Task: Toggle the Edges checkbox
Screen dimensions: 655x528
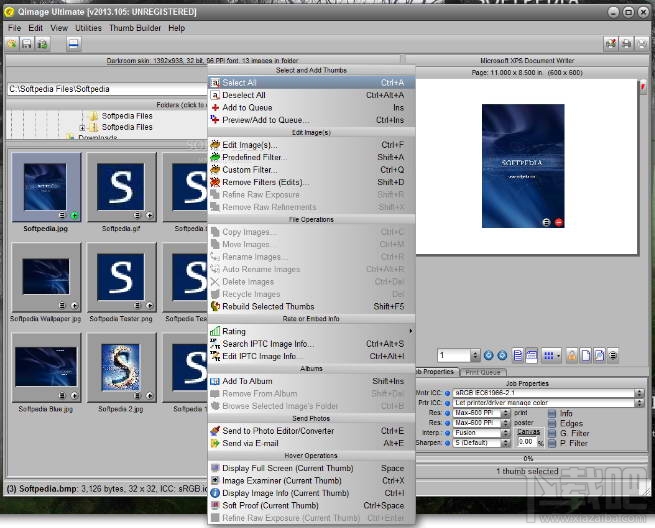Action: click(x=551, y=423)
